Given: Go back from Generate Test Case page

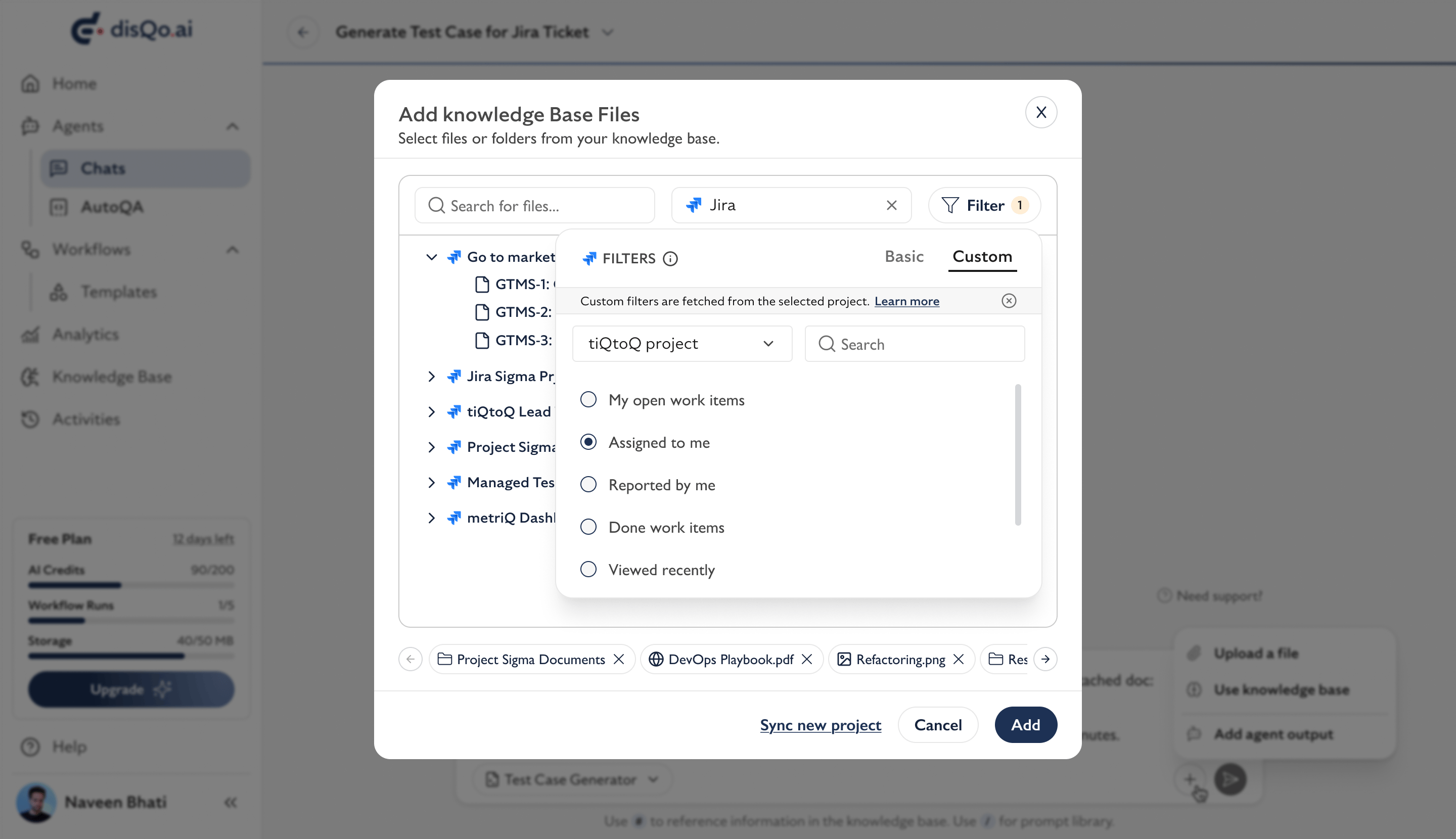Looking at the screenshot, I should [x=303, y=32].
